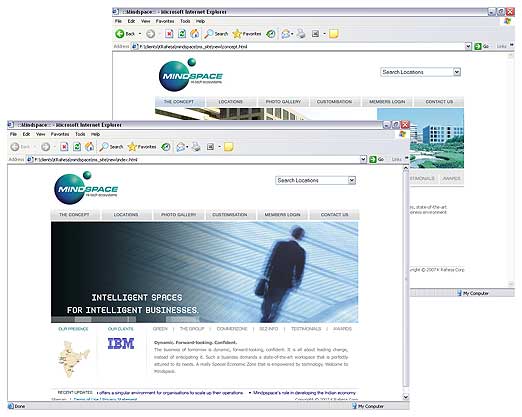
Task: Click Go button in back concept.html window
Action: tap(481, 46)
